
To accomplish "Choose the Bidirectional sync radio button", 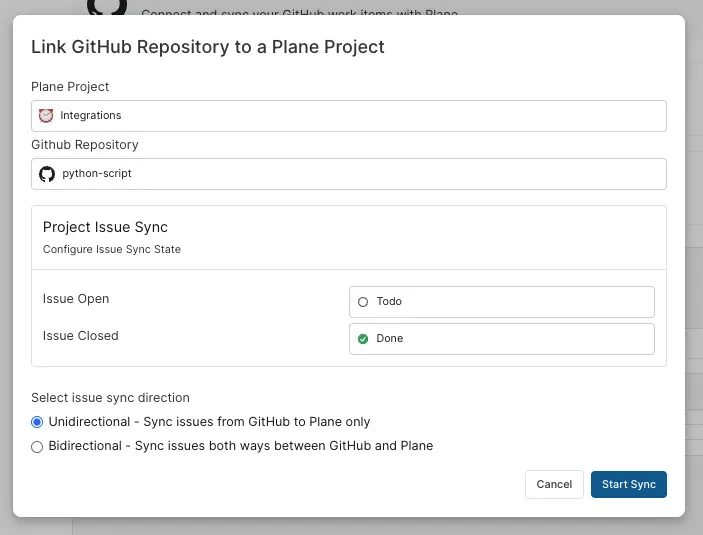I will (x=38, y=446).
